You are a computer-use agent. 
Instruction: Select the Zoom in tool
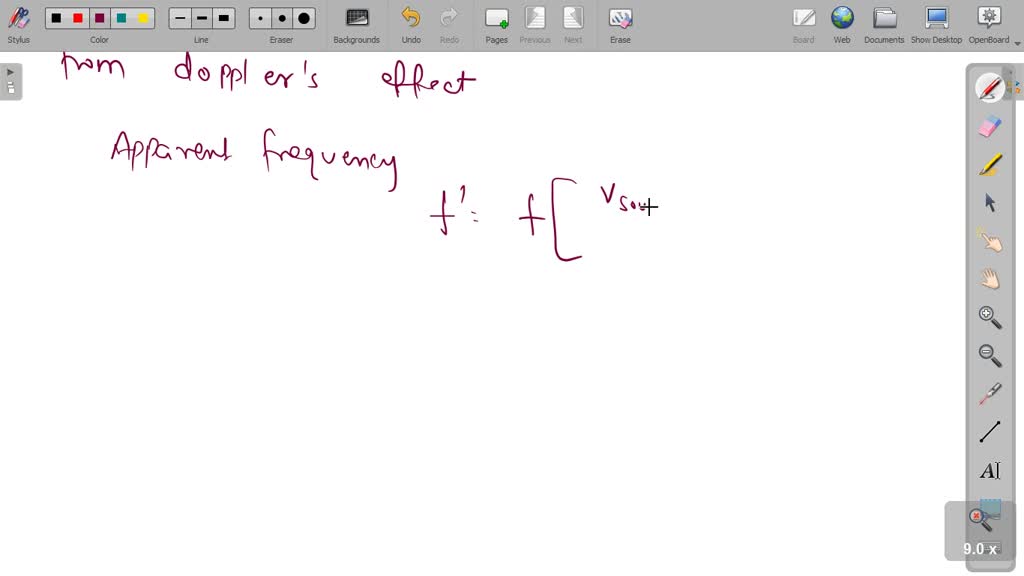pos(989,317)
